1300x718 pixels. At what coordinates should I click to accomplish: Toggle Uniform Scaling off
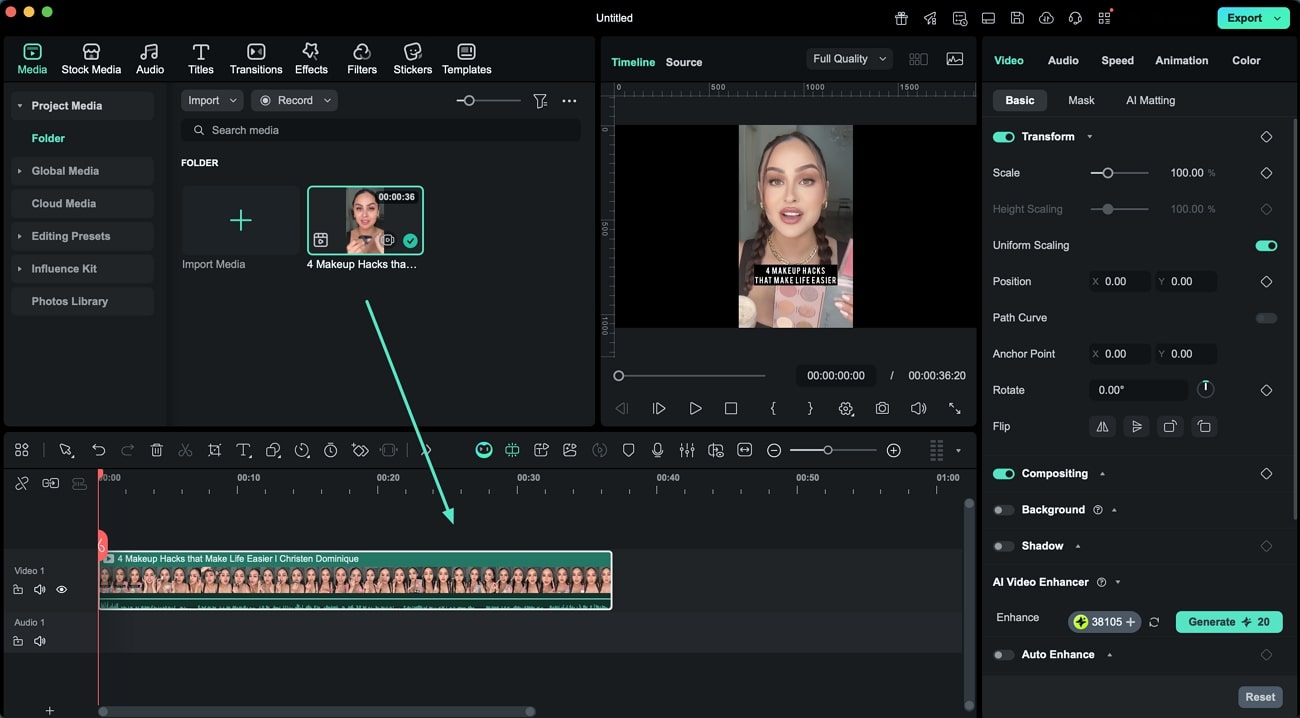(1266, 245)
